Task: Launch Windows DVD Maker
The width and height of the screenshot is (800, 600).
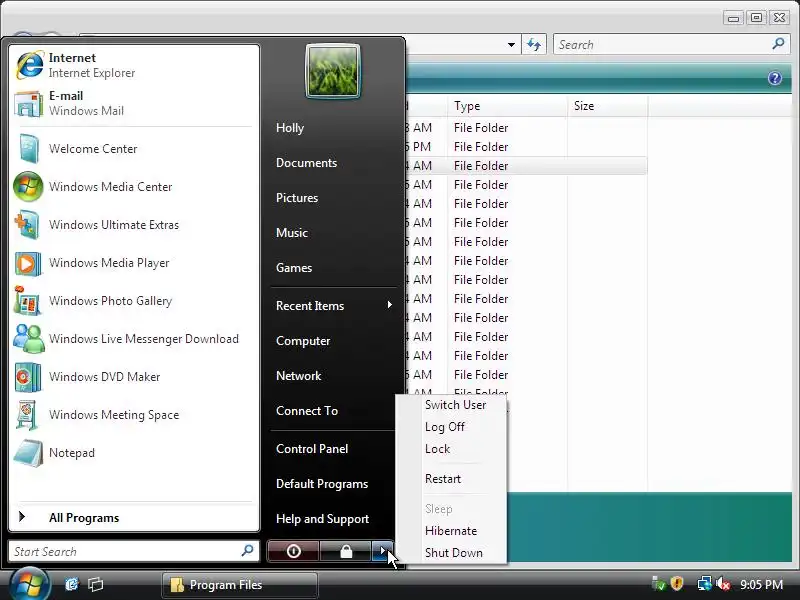Action: pyautogui.click(x=134, y=377)
